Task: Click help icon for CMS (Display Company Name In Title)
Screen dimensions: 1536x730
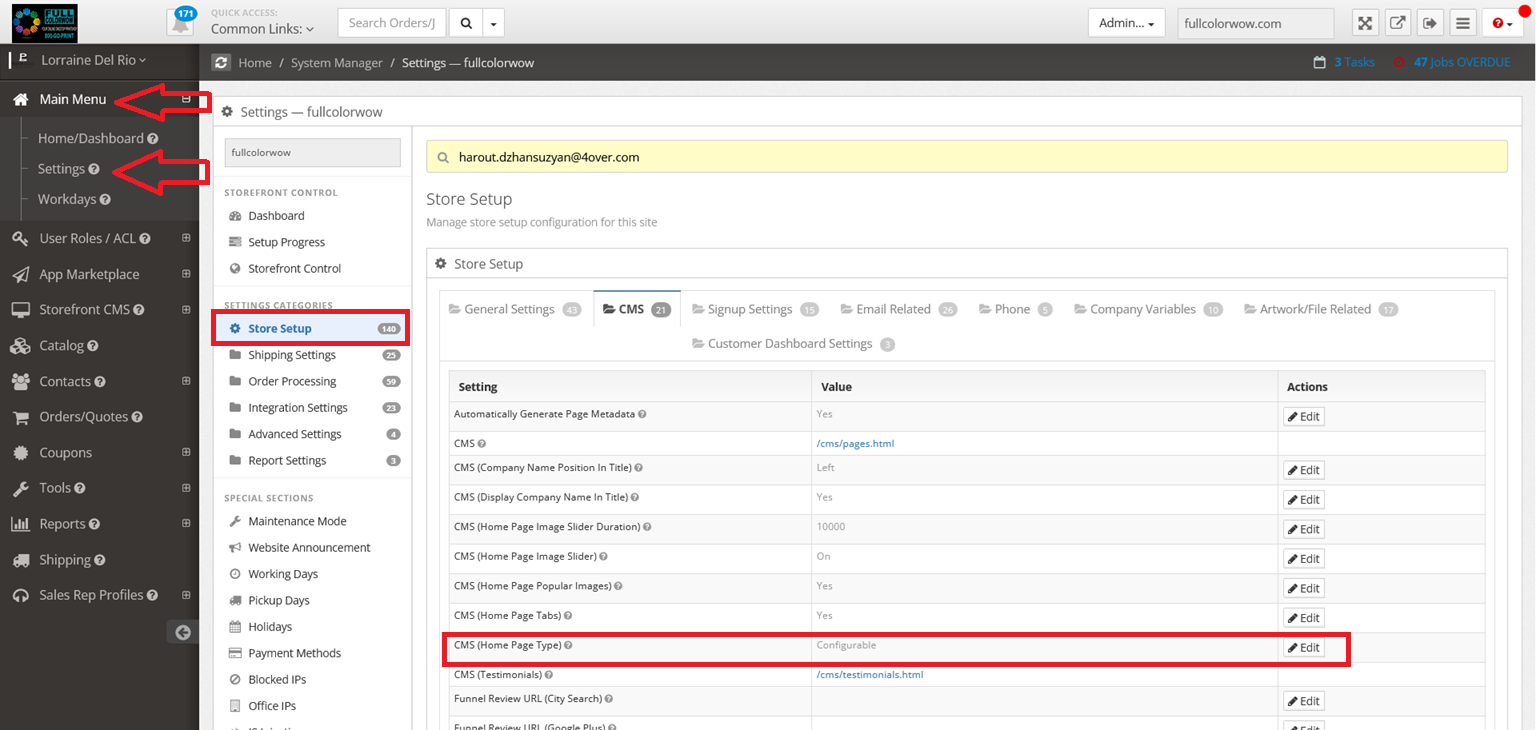Action: pyautogui.click(x=635, y=497)
